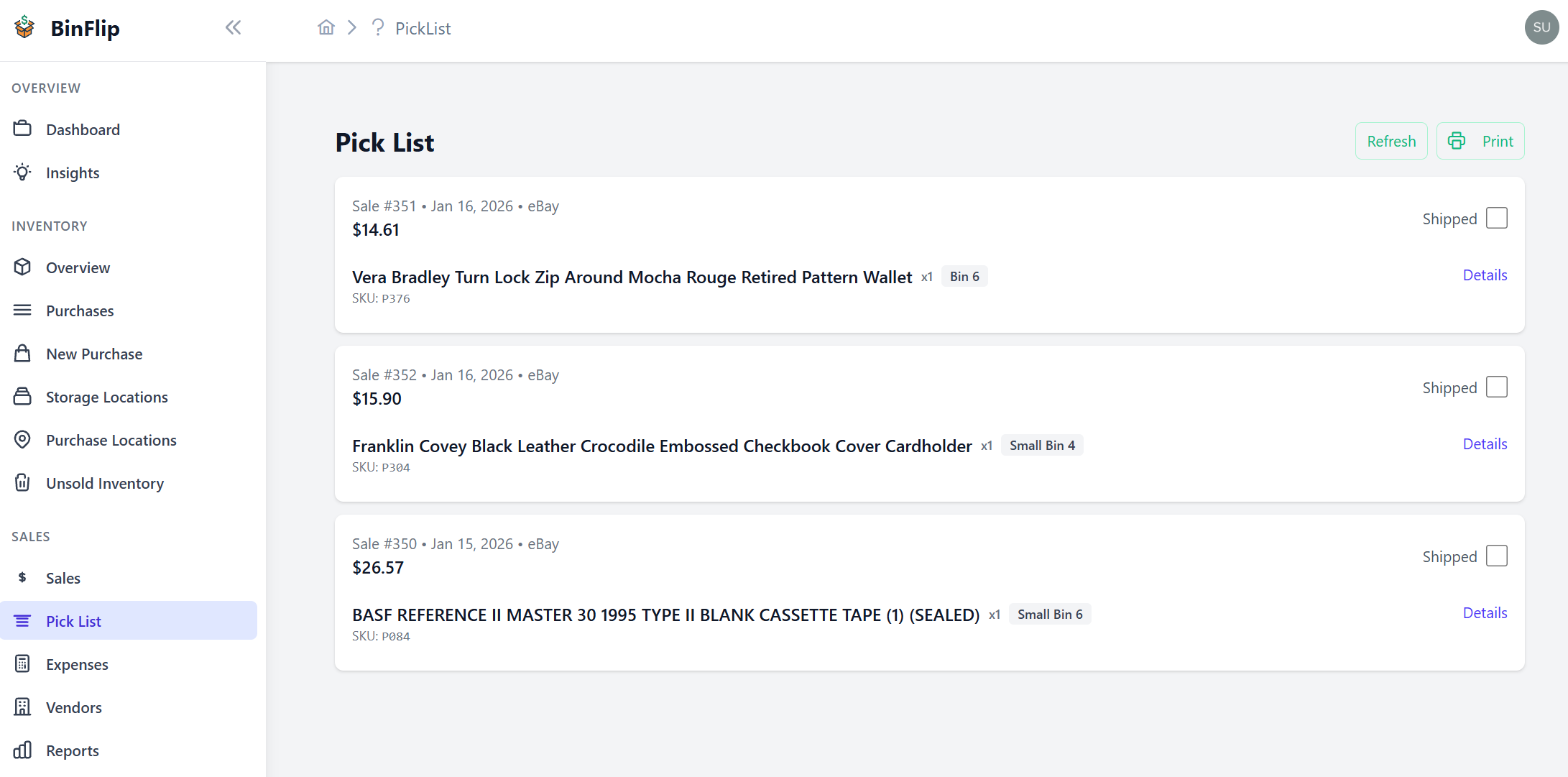Click the printer icon on the Print button
Screen dimensions: 1568x777
point(1457,141)
